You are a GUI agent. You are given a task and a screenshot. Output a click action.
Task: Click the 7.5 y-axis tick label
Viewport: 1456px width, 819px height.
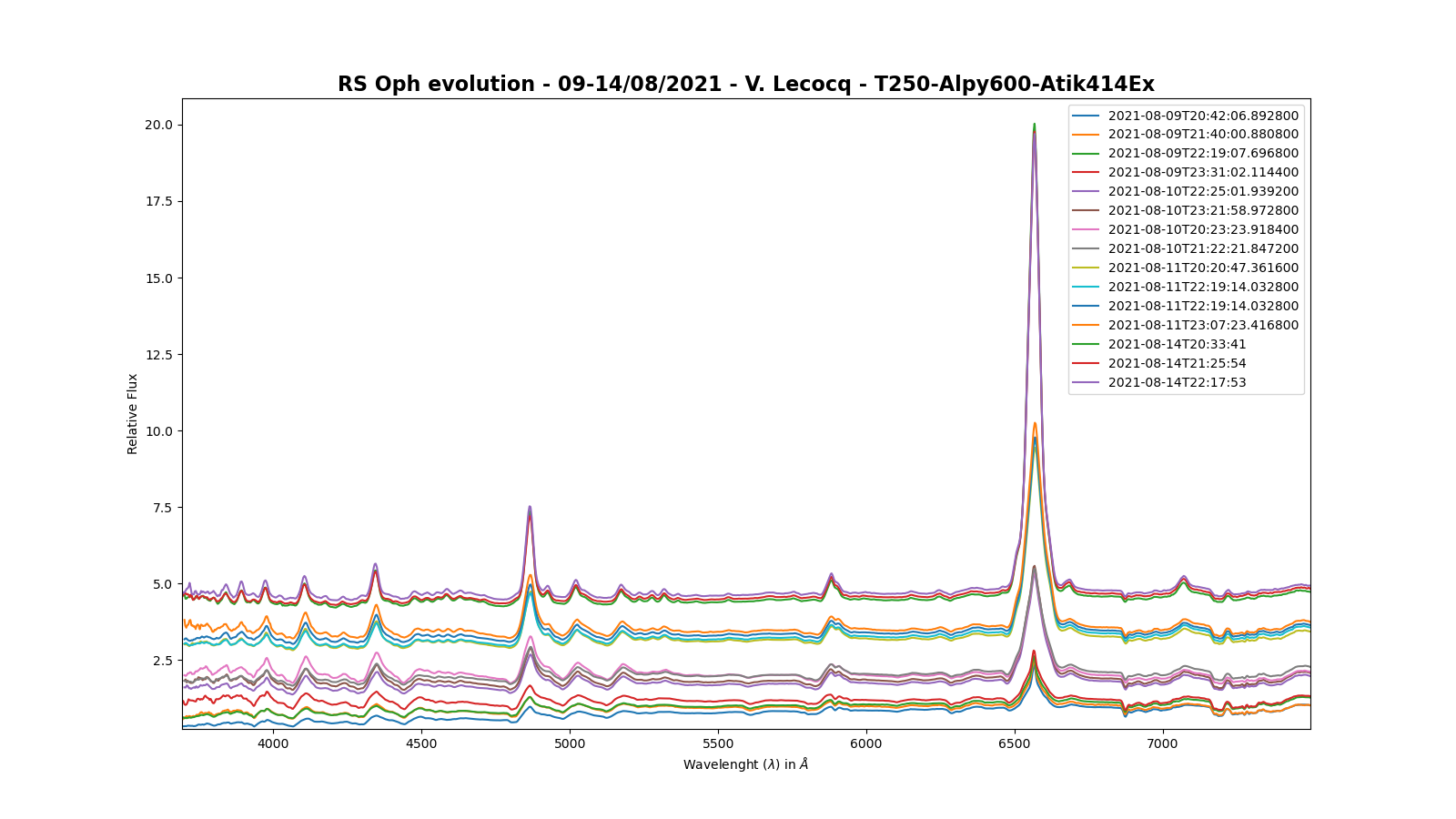point(163,508)
